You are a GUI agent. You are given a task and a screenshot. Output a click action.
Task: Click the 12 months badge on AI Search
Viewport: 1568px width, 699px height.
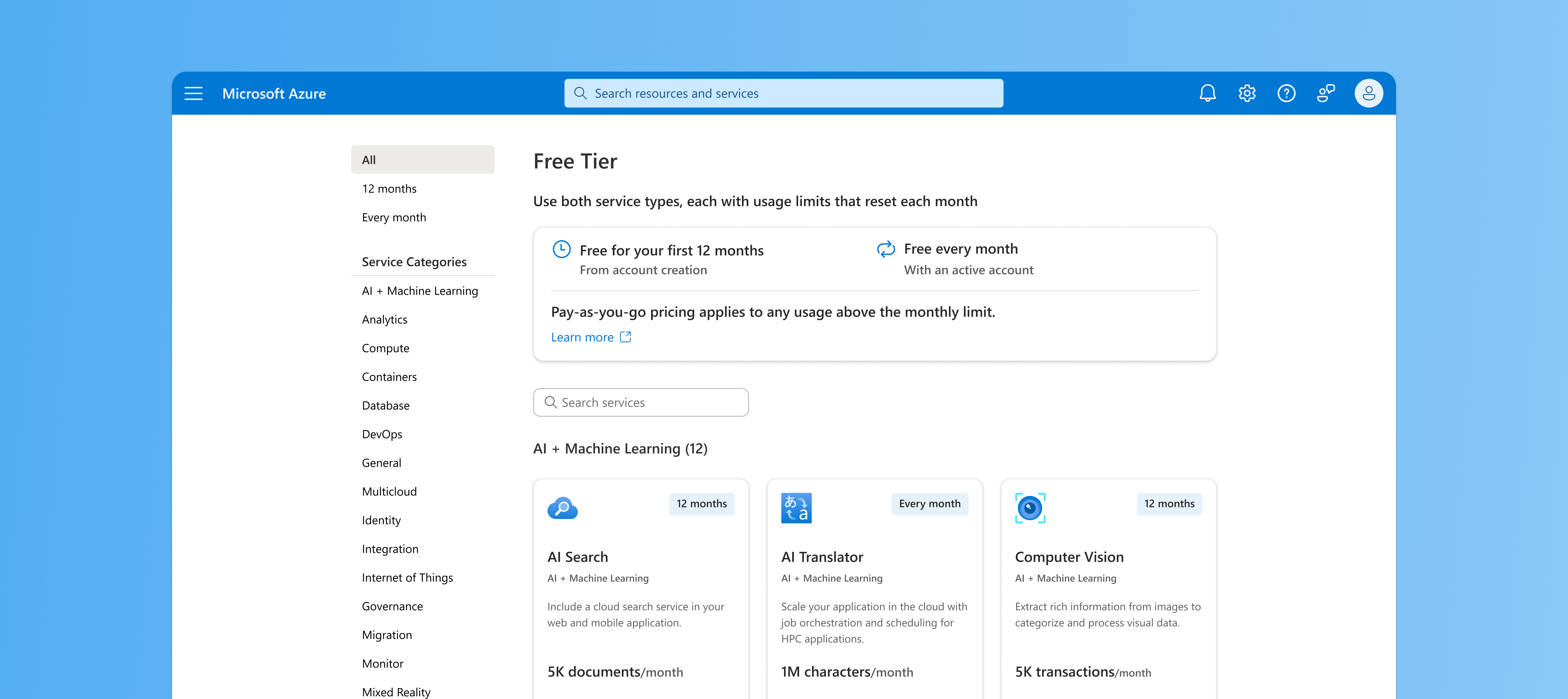[x=701, y=504]
